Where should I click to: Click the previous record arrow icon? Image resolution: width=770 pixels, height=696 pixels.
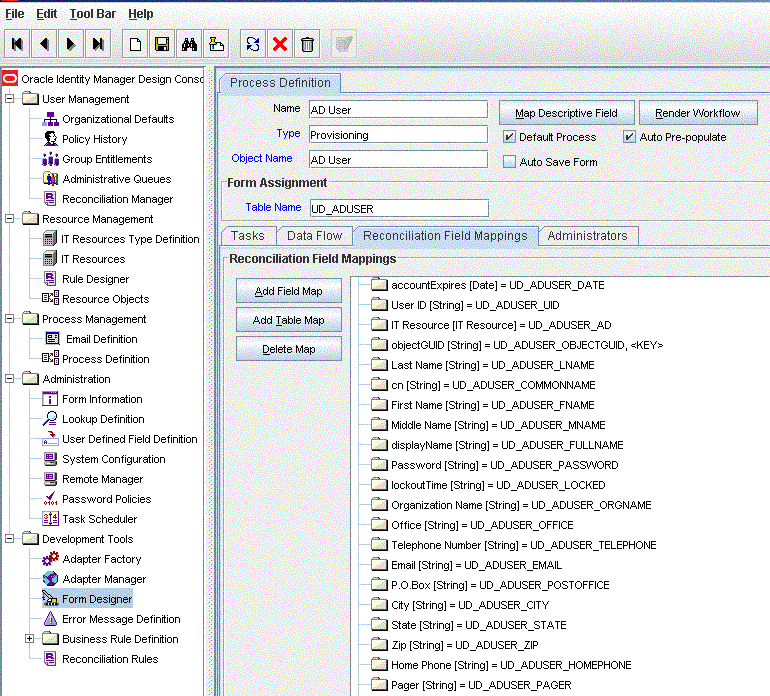click(44, 45)
